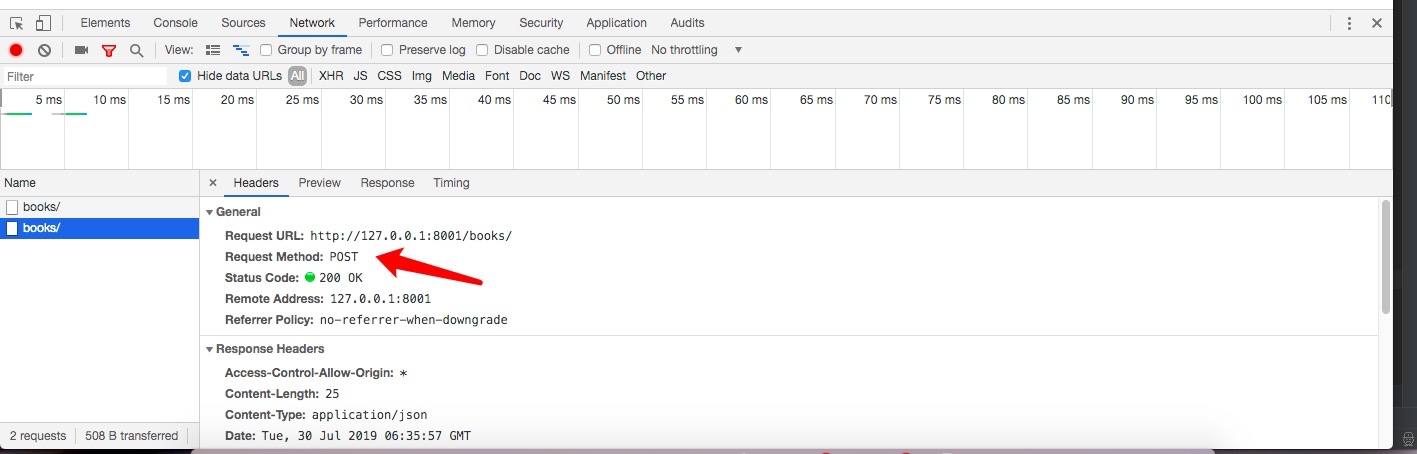Open the Audits tab
This screenshot has height=454, width=1417.
point(686,23)
